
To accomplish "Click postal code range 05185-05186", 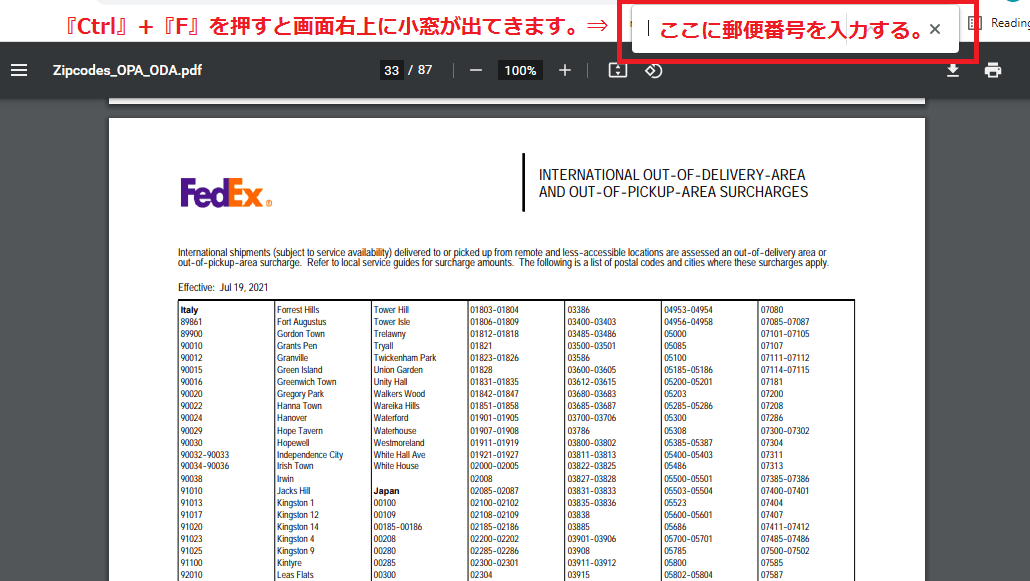I will (688, 370).
